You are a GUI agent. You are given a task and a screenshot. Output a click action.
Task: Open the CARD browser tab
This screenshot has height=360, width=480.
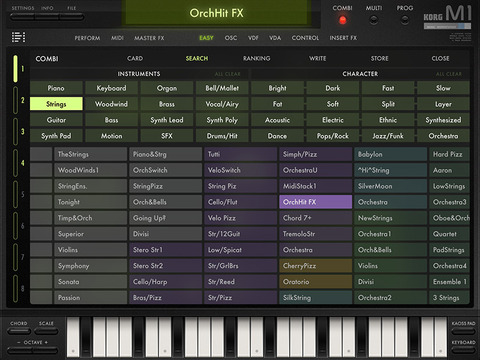tap(135, 58)
